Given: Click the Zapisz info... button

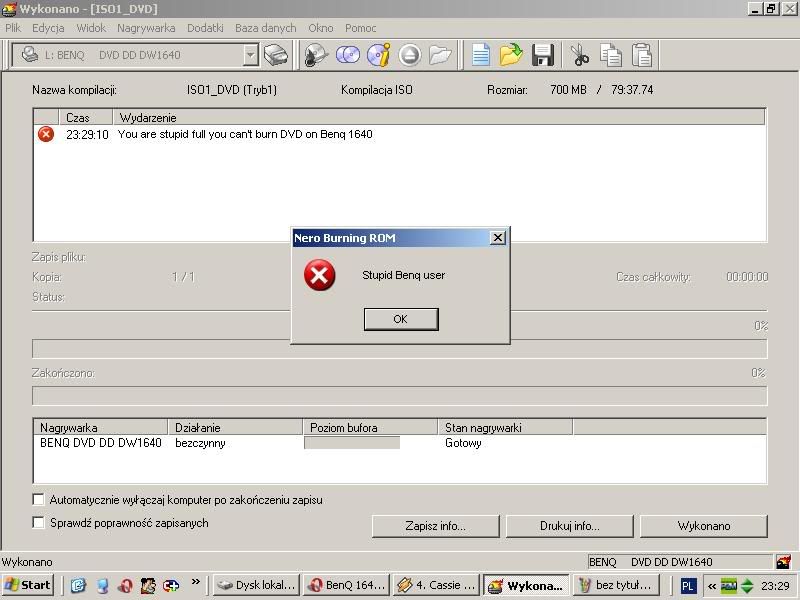Looking at the screenshot, I should click(x=435, y=526).
